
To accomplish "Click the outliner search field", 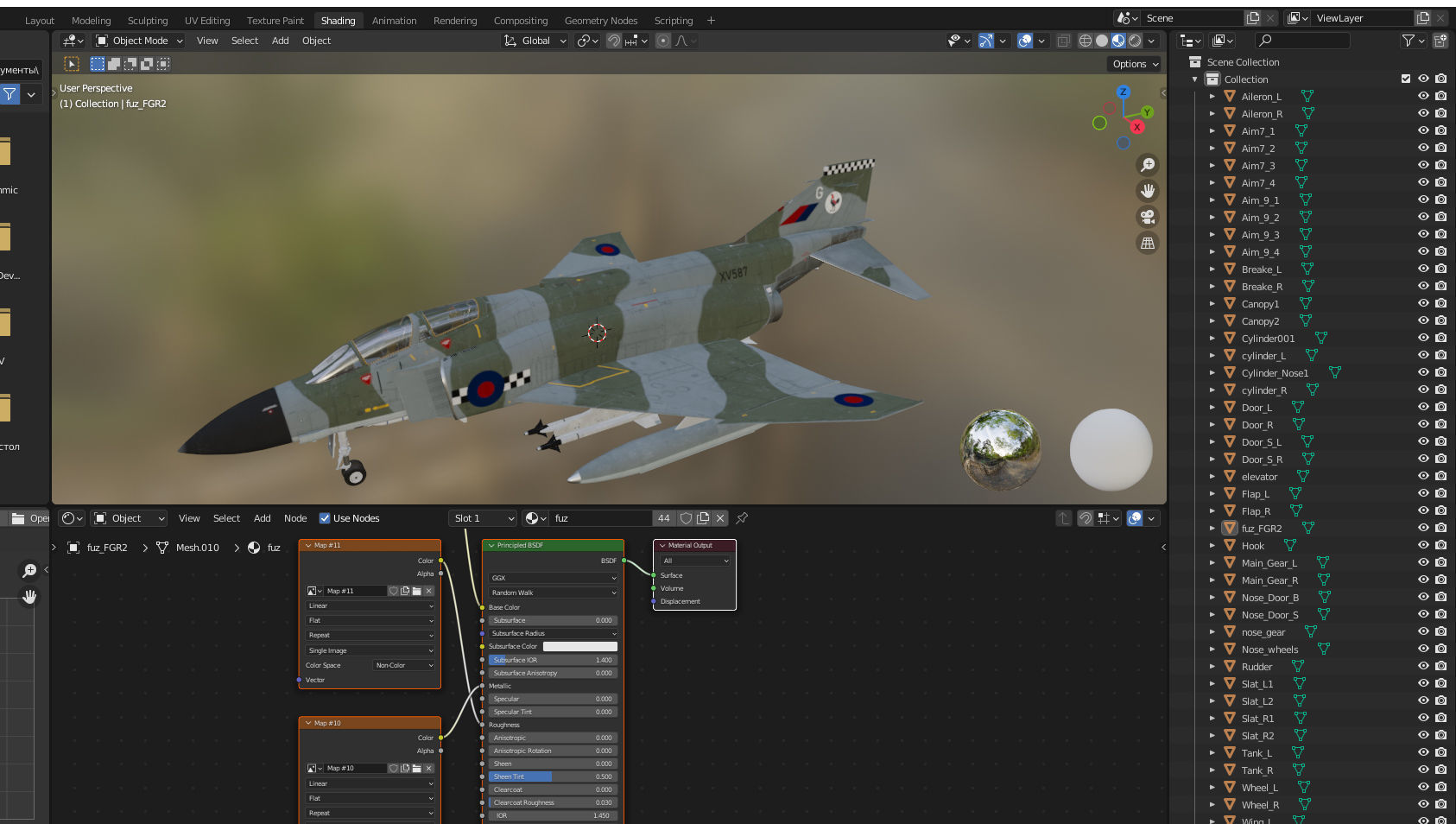I will 1302,41.
